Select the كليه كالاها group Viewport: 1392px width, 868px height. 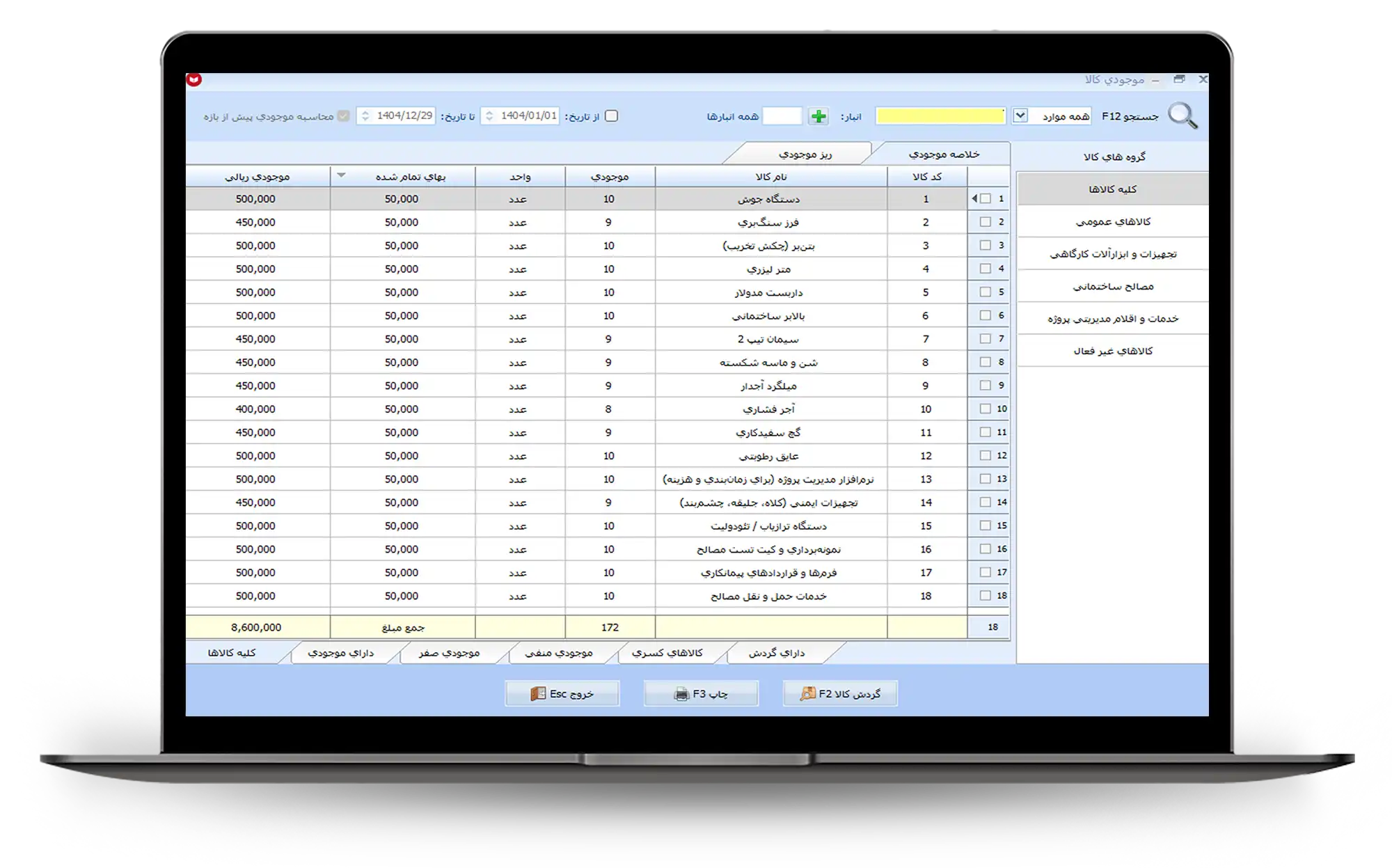[1112, 189]
